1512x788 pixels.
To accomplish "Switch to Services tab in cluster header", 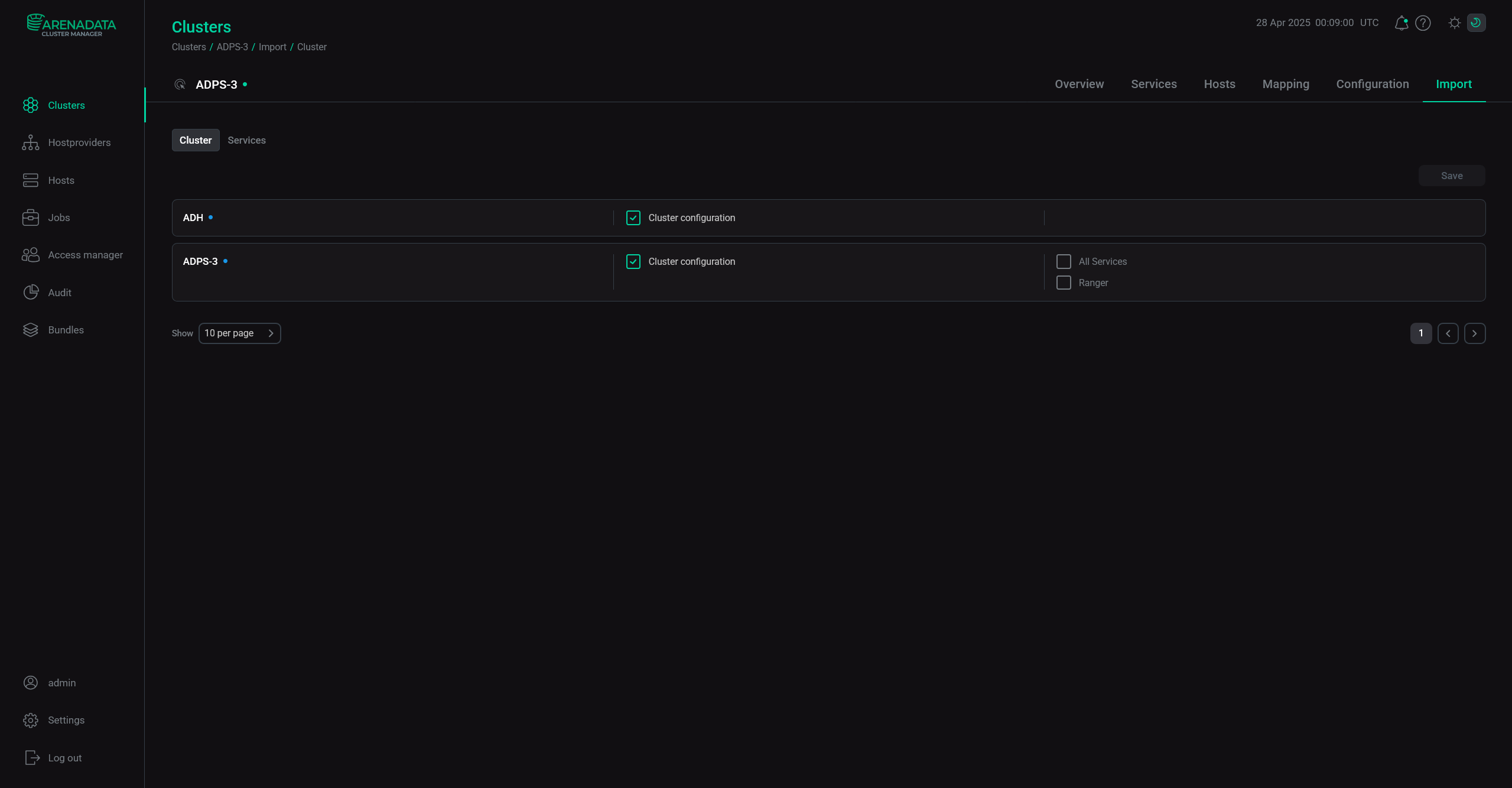I will coord(1153,85).
